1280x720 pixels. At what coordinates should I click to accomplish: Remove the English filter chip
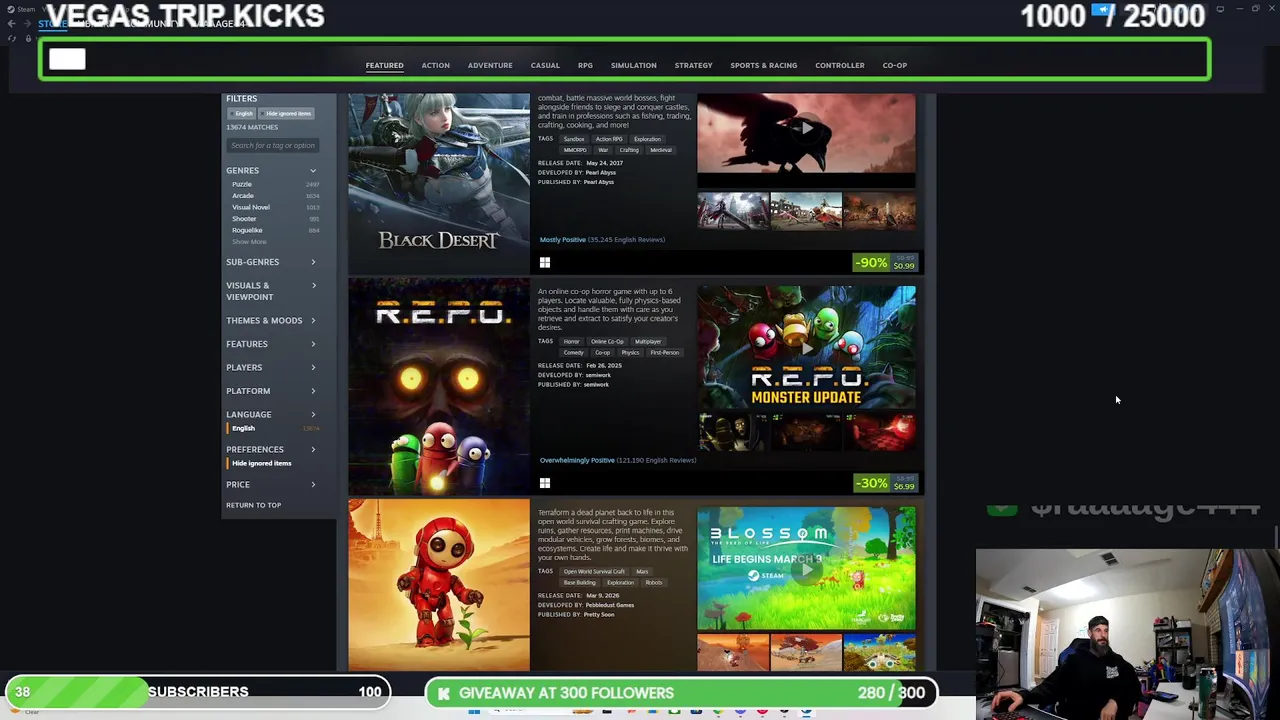pyautogui.click(x=243, y=114)
